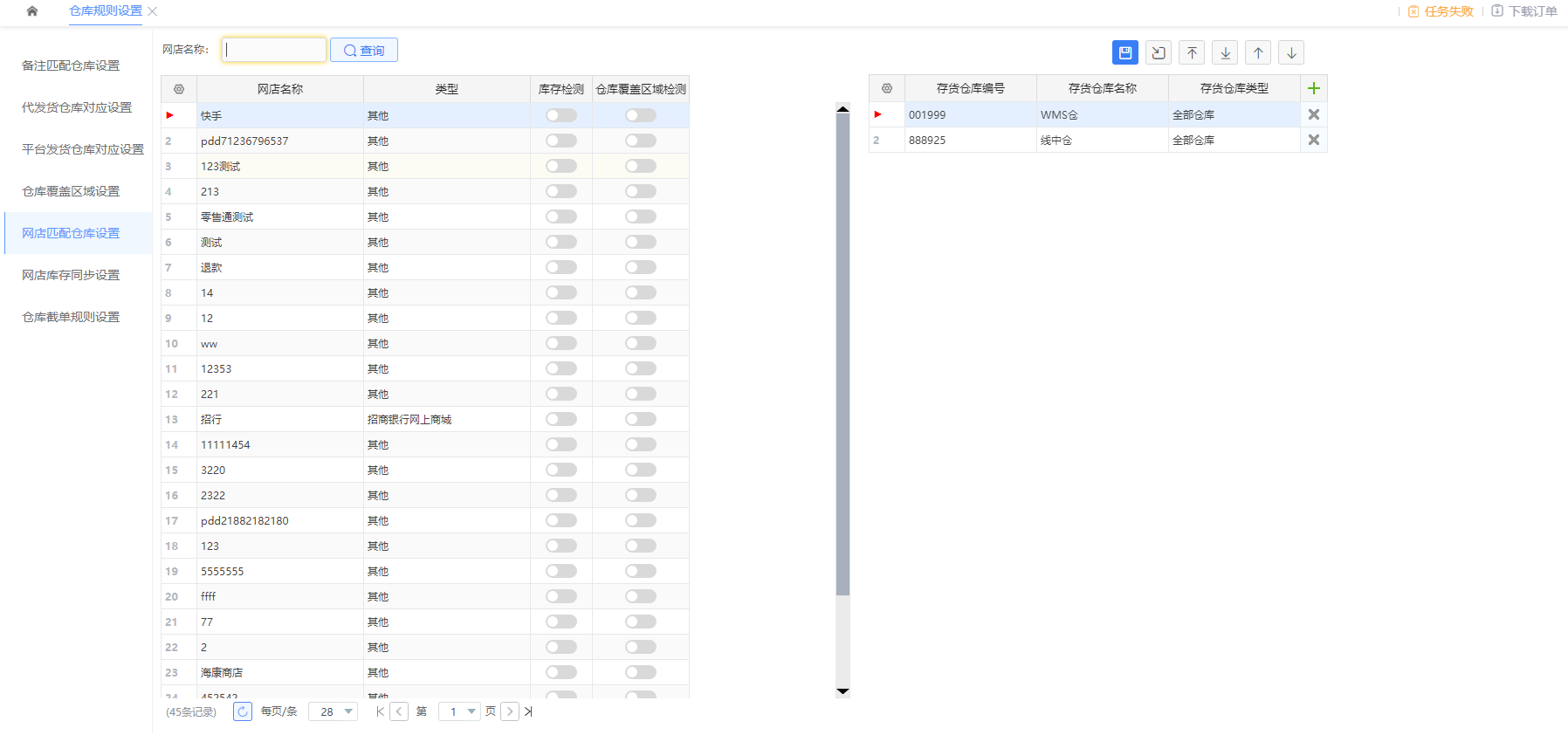Open warehouse table column settings gear
1568x742 pixels.
[887, 88]
